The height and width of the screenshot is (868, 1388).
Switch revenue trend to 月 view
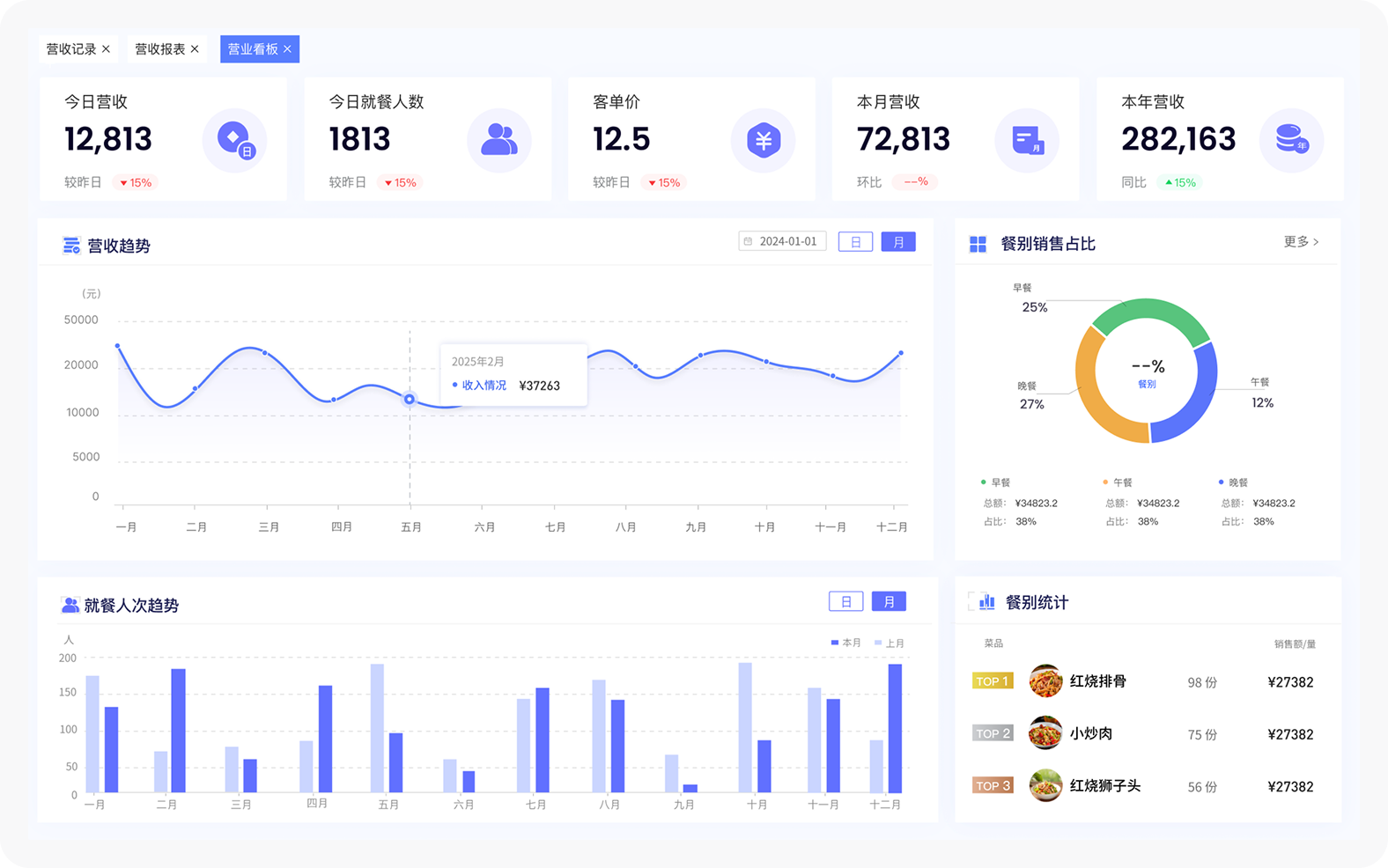pyautogui.click(x=898, y=242)
